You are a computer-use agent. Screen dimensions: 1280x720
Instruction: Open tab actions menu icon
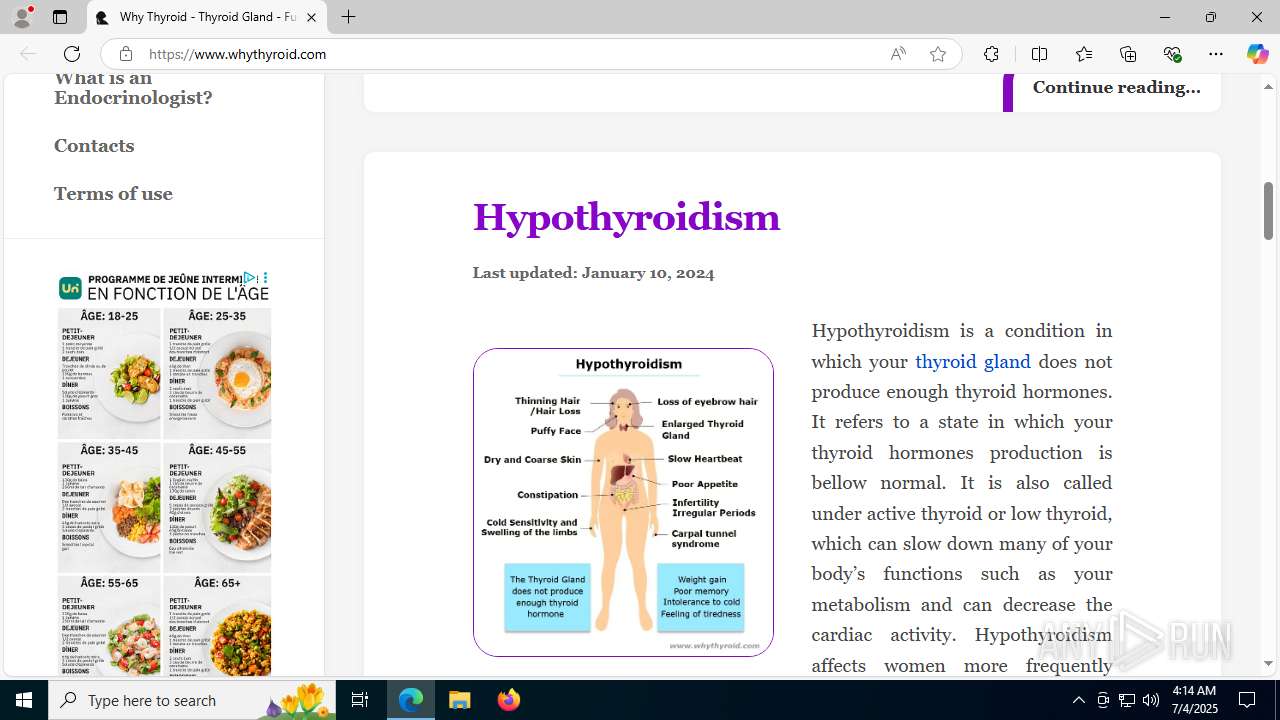pyautogui.click(x=60, y=17)
